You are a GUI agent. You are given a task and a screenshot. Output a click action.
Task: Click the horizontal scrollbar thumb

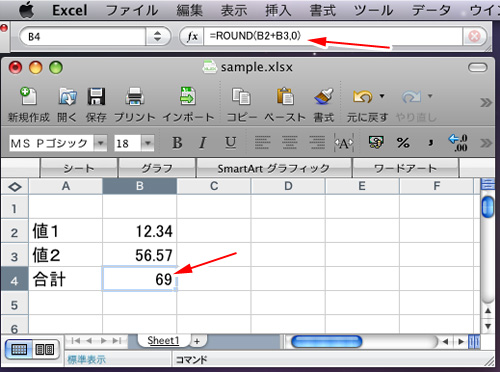327,342
